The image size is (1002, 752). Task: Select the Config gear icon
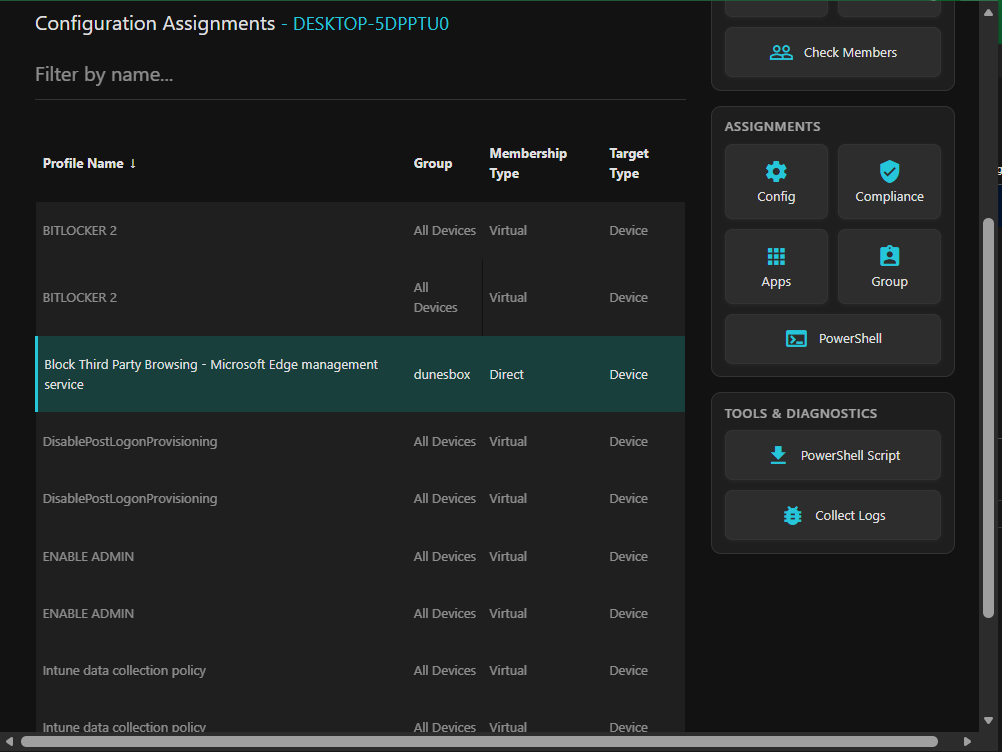pyautogui.click(x=776, y=171)
